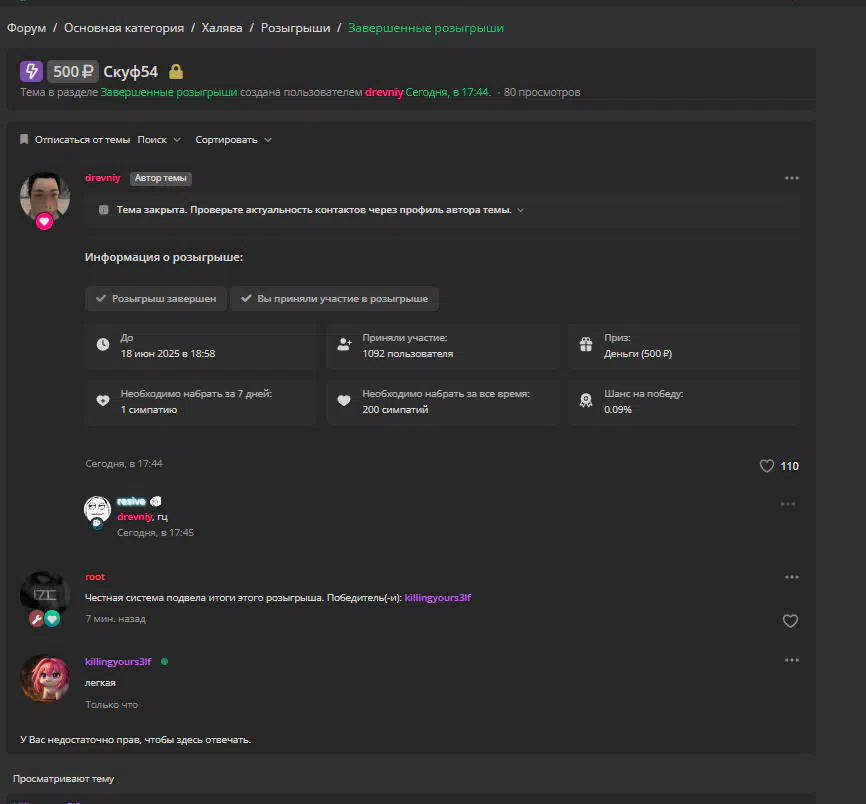Screen dimensions: 866x804
Task: Expand the Поиск dropdown
Action: point(159,140)
